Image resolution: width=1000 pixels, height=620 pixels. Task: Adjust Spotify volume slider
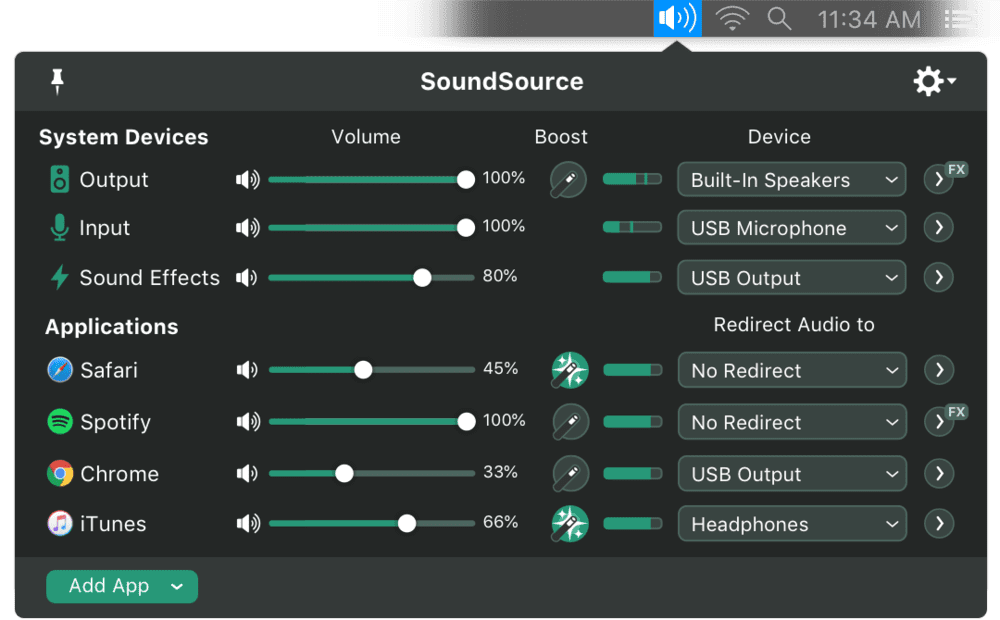point(372,422)
